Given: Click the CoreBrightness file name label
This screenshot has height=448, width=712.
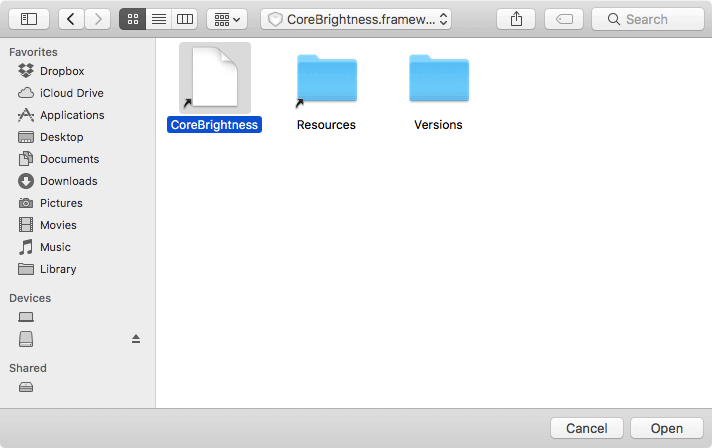Looking at the screenshot, I should pos(214,125).
